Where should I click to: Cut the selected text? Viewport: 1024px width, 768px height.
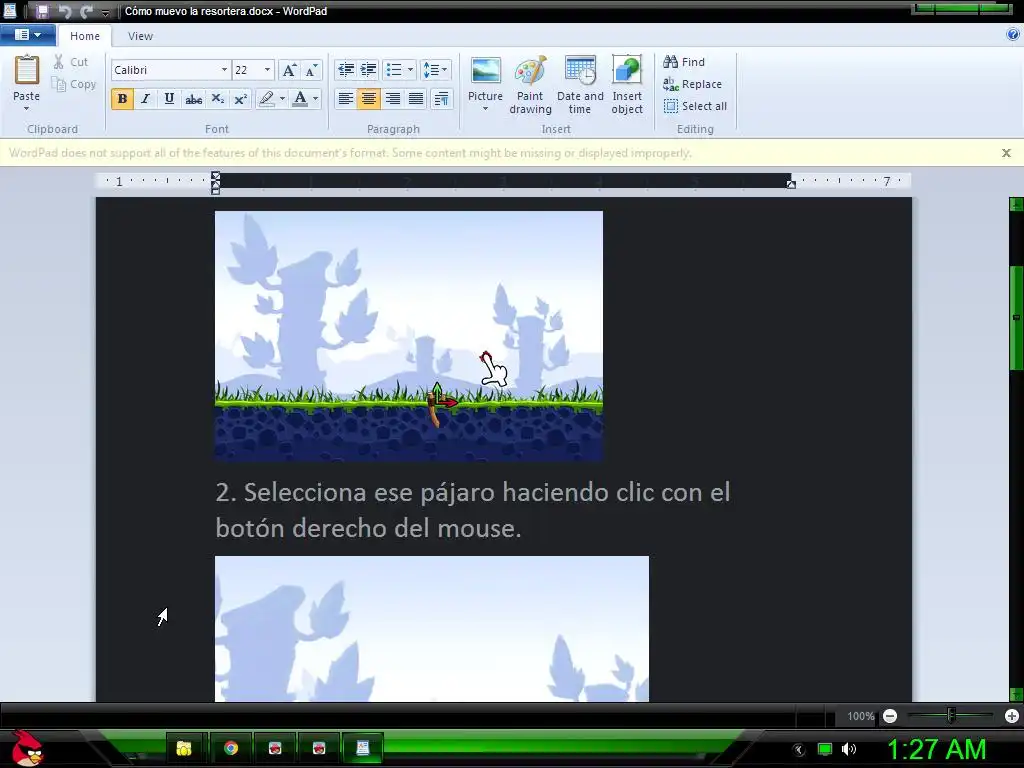pyautogui.click(x=71, y=62)
